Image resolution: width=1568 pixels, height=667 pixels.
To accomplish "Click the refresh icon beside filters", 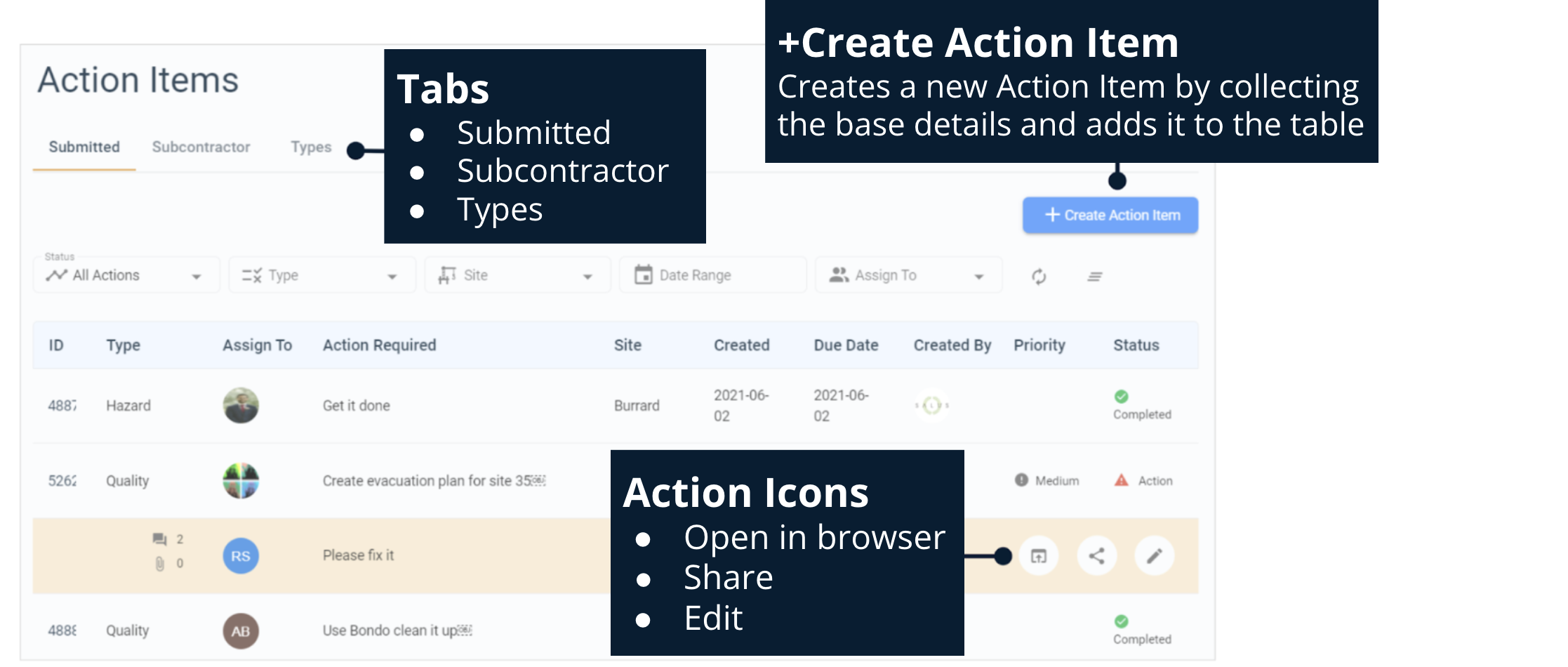I will coord(1039,277).
